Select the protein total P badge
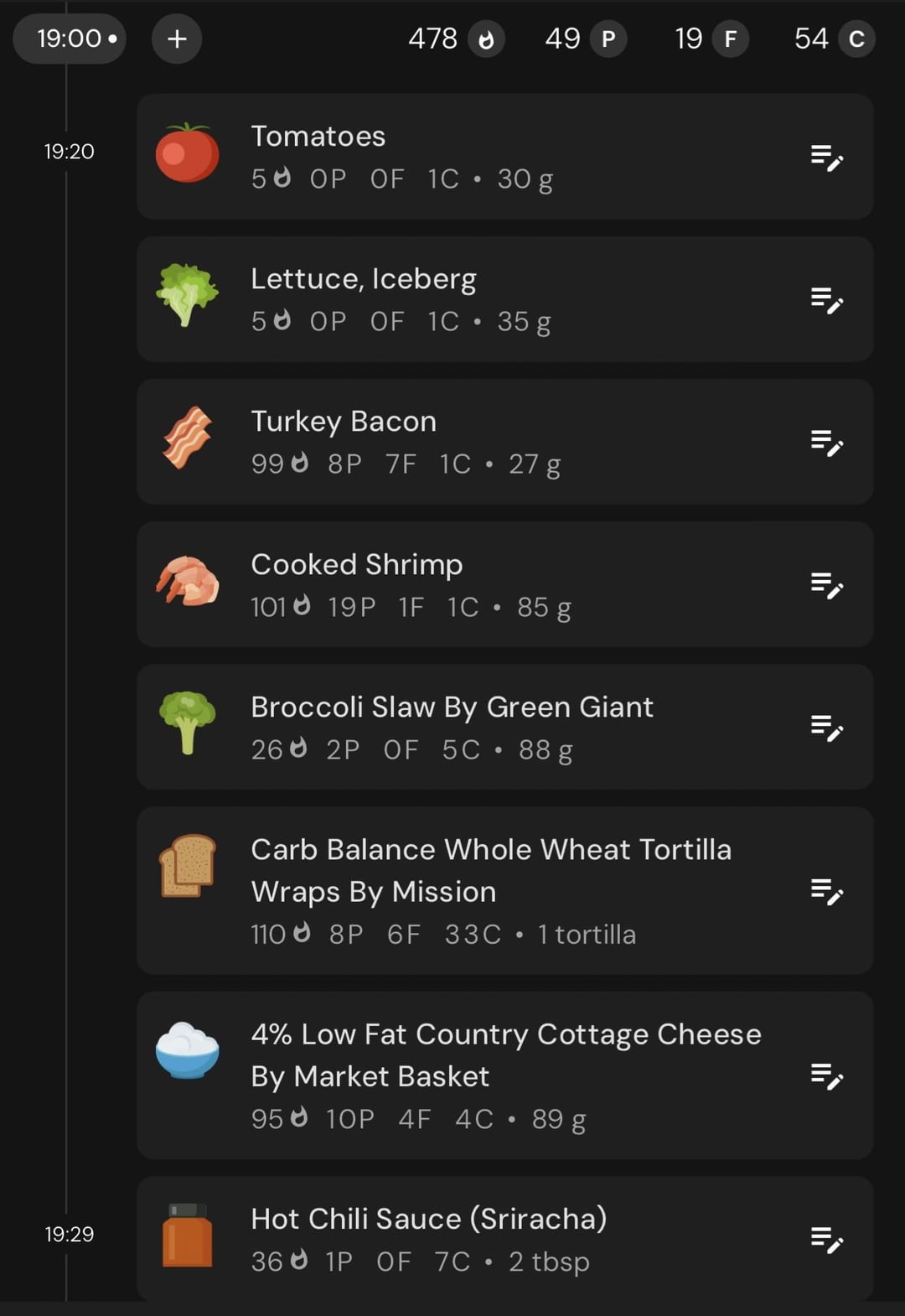Image resolution: width=905 pixels, height=1316 pixels. [608, 39]
